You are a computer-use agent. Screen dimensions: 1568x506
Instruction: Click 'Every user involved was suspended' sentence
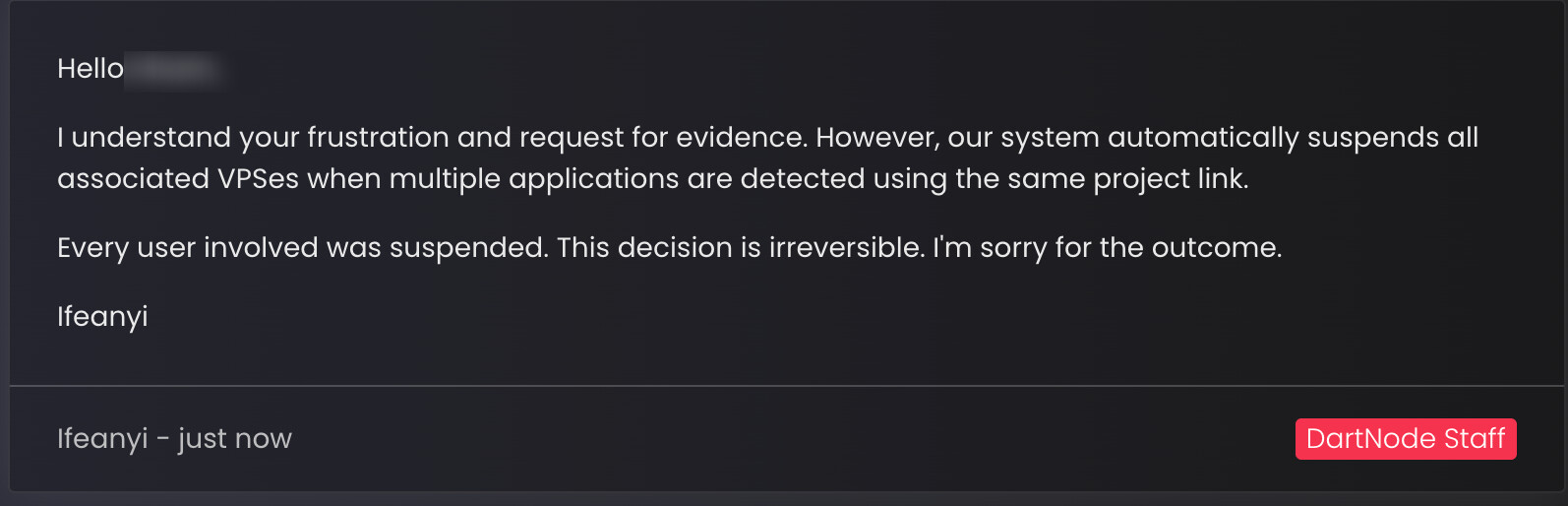point(302,248)
